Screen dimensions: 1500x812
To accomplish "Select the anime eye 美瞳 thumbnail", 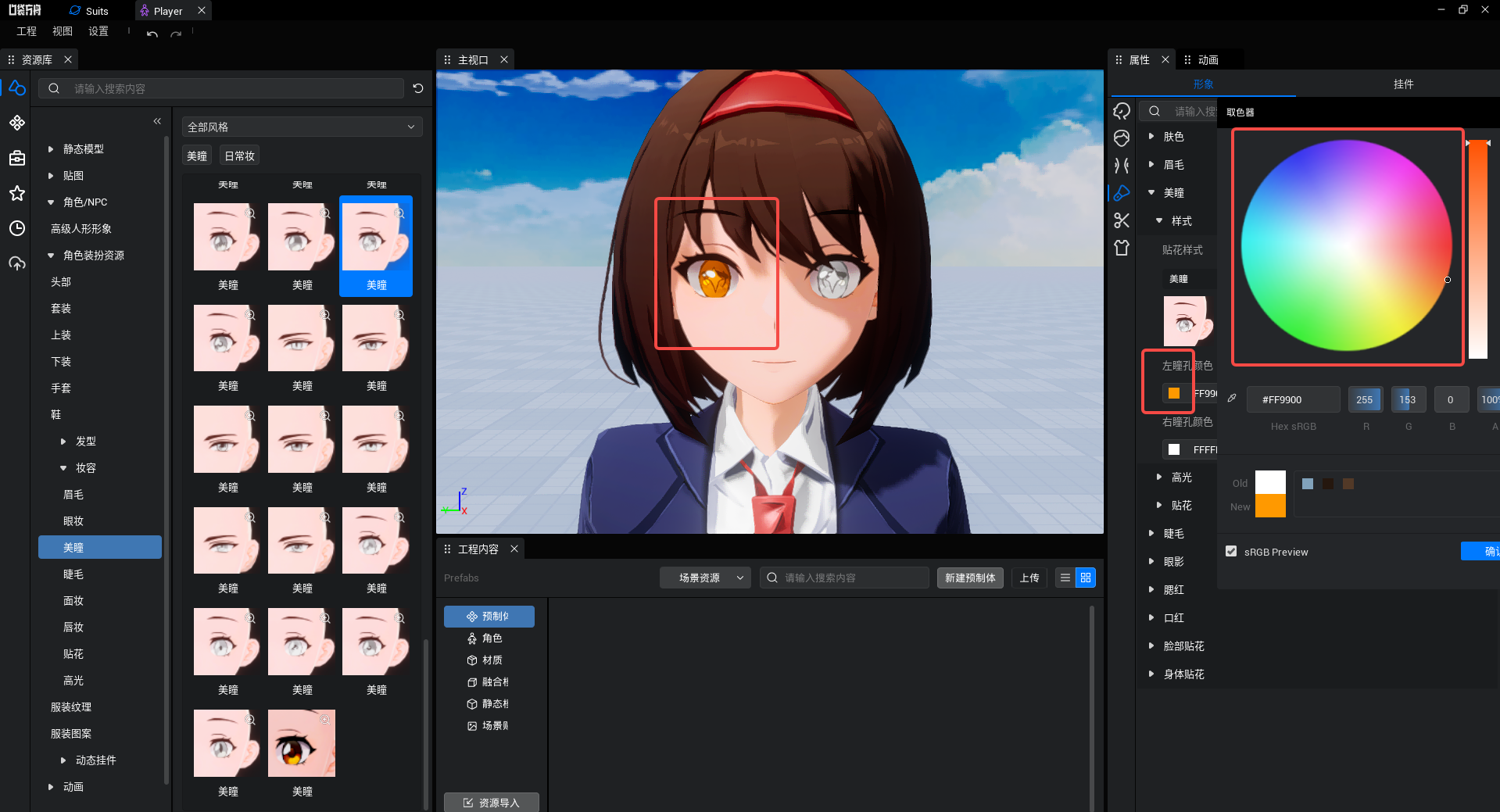I will tap(302, 743).
